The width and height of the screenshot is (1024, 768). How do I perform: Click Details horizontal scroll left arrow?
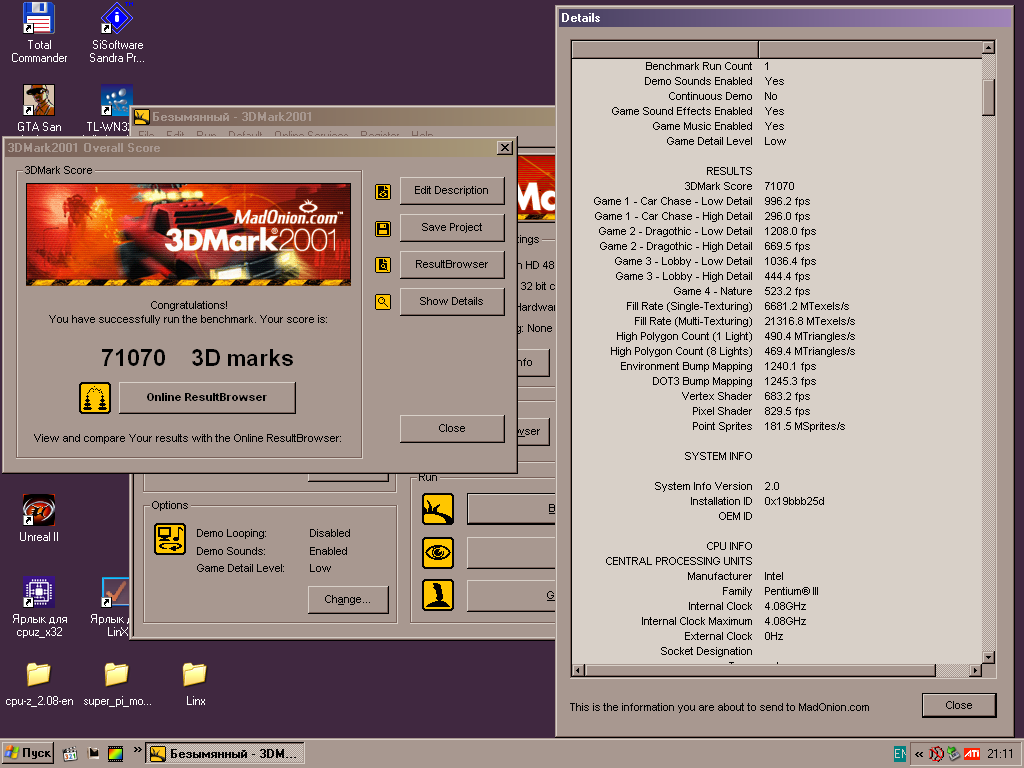[578, 670]
